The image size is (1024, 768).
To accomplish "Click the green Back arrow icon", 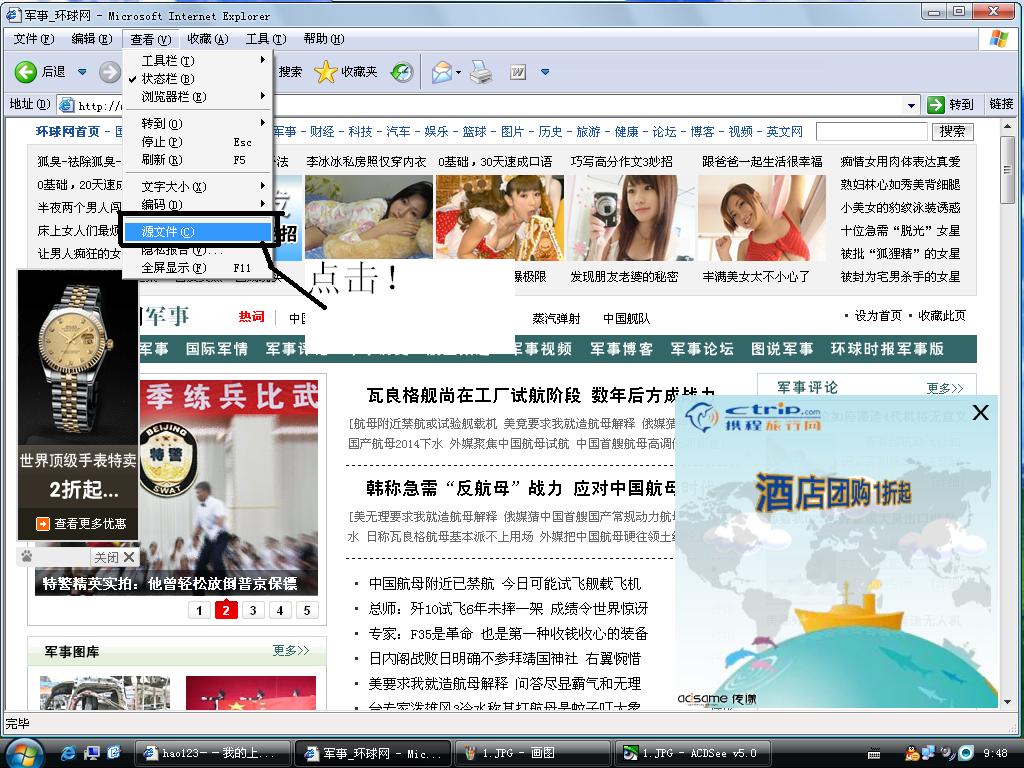I will pos(25,72).
